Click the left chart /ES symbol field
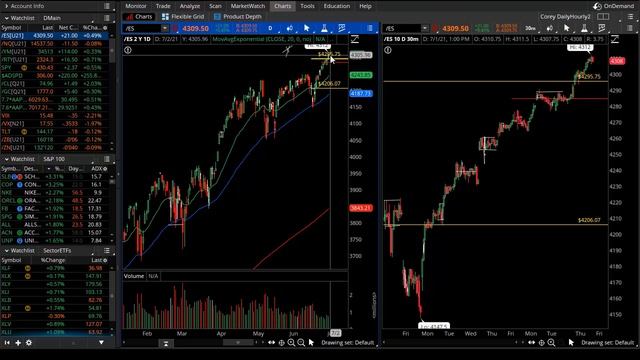Screen dimensions: 640x360 pyautogui.click(x=142, y=28)
